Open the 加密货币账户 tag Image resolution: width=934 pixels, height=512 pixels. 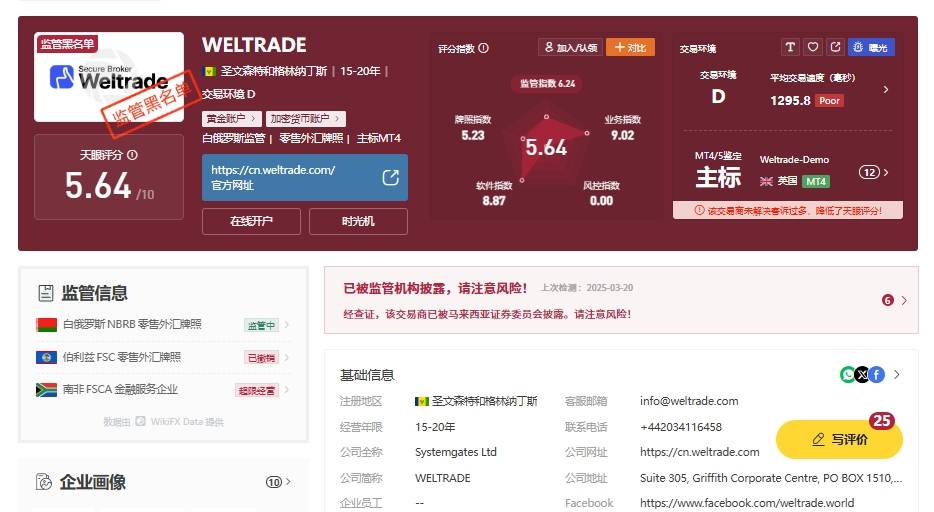(x=305, y=118)
